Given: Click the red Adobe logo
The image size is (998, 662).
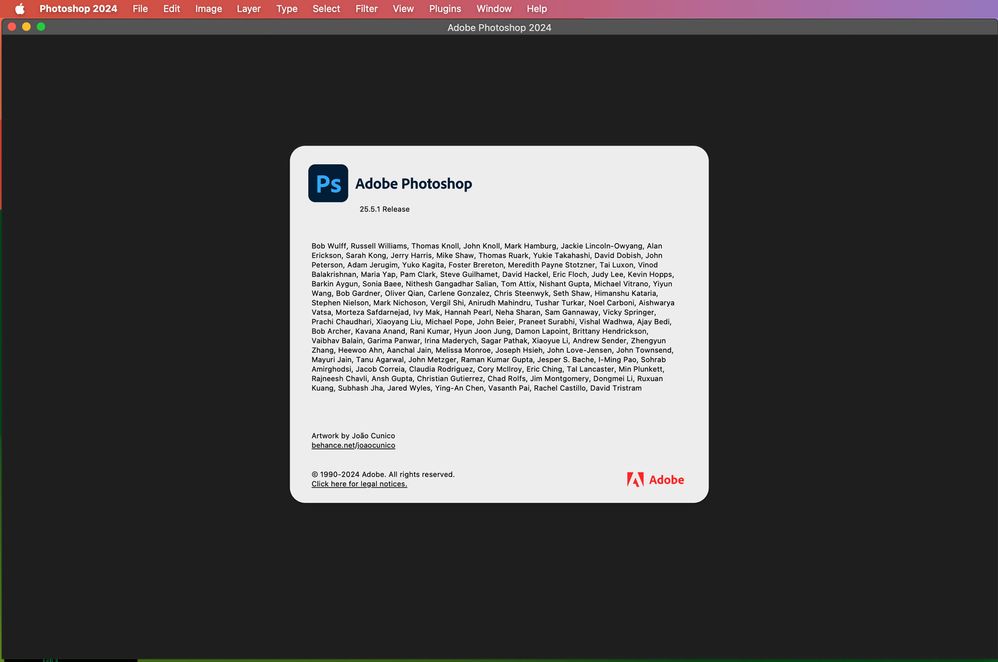Looking at the screenshot, I should [x=655, y=480].
